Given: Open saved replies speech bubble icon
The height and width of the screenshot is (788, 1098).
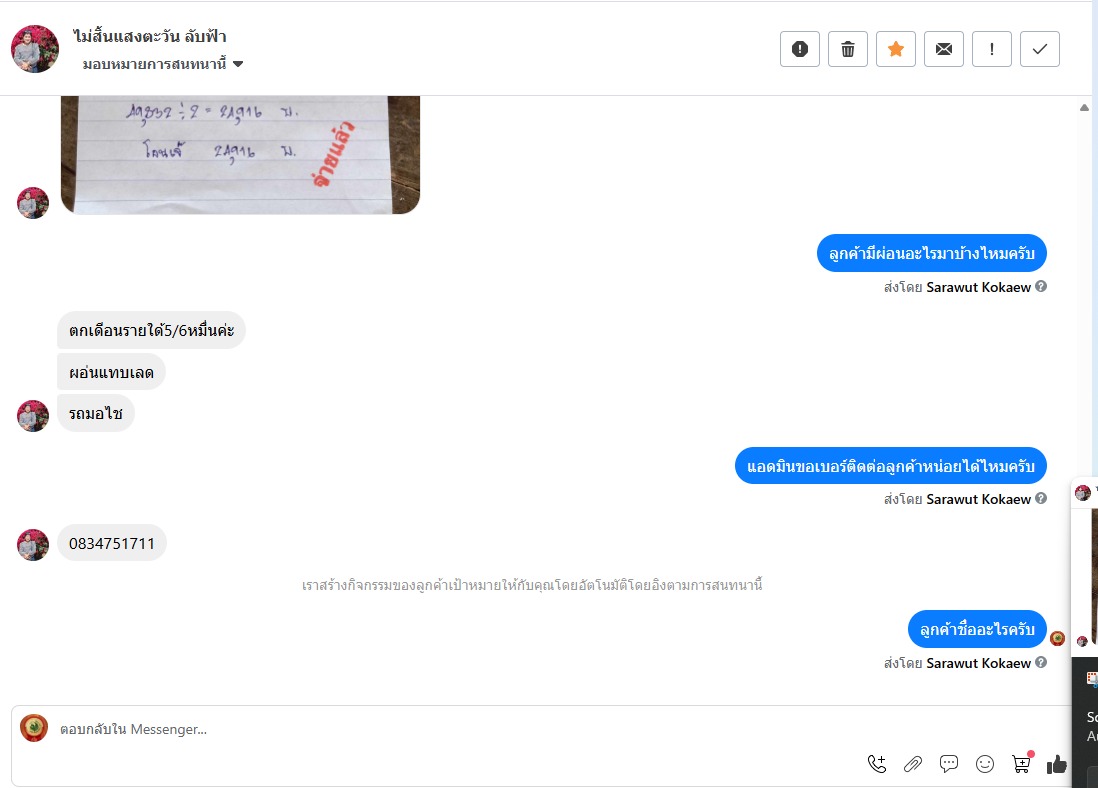Looking at the screenshot, I should 949,763.
